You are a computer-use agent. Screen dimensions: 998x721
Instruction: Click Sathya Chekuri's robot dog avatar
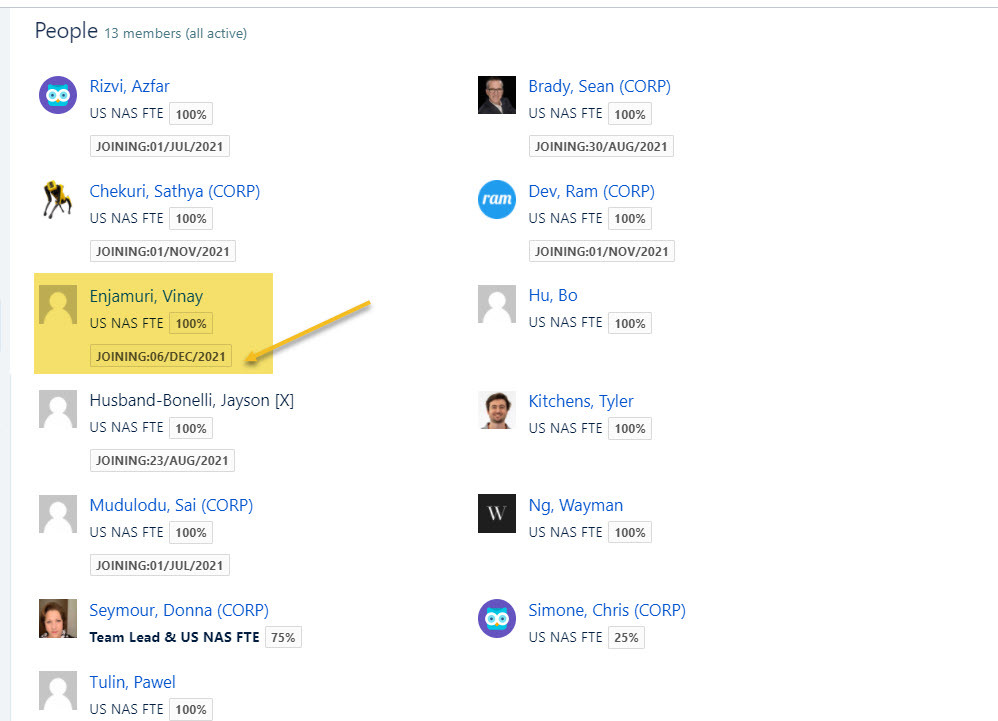click(58, 200)
